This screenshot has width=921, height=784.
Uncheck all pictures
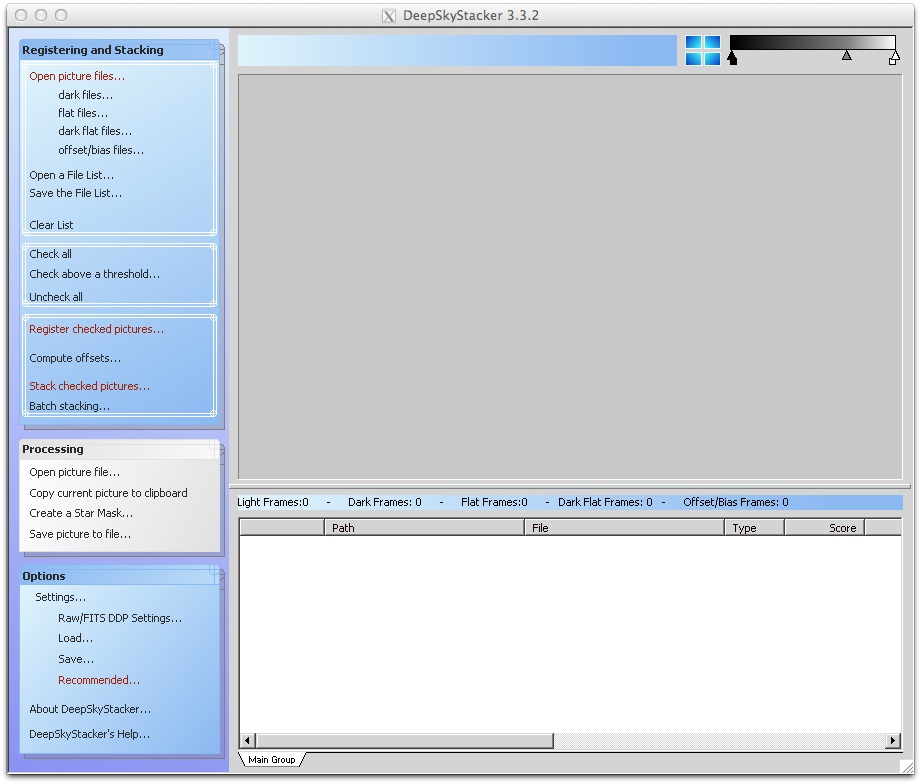point(56,297)
